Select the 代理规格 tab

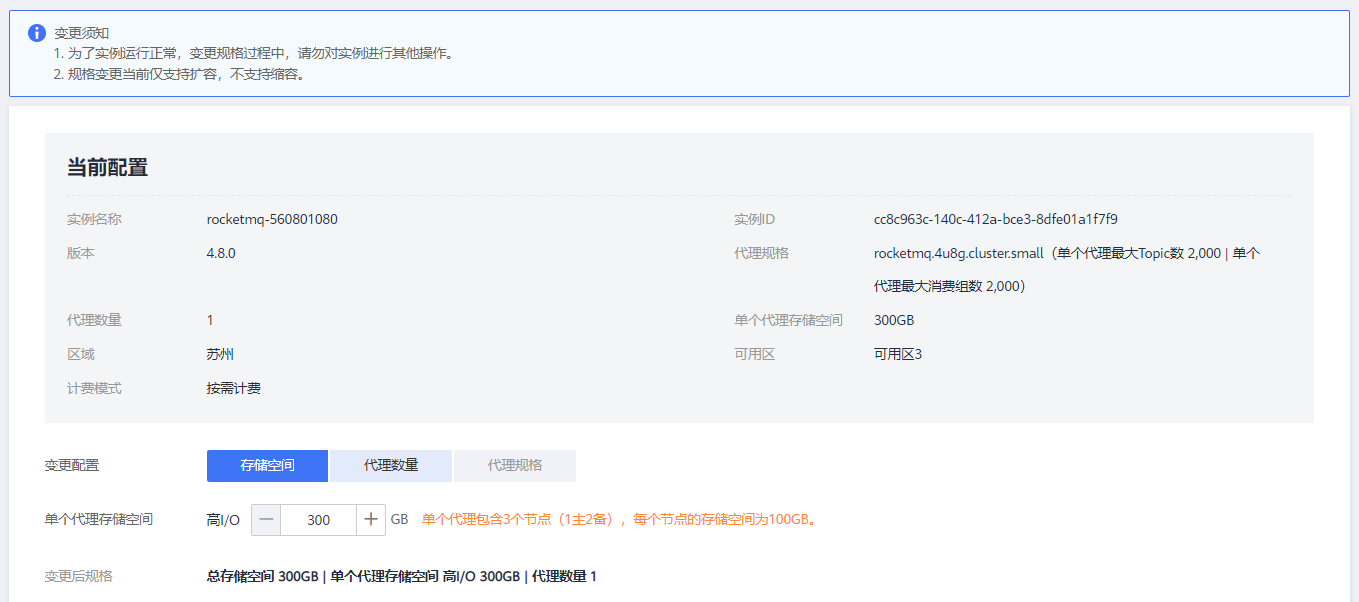515,466
